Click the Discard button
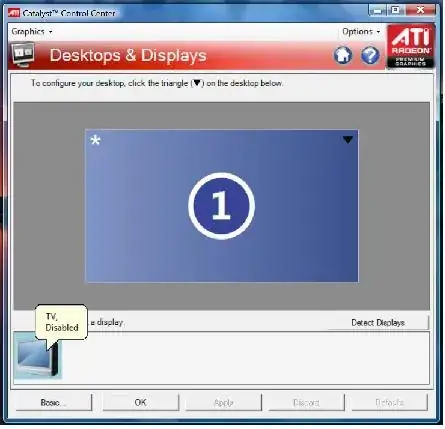 pyautogui.click(x=306, y=402)
